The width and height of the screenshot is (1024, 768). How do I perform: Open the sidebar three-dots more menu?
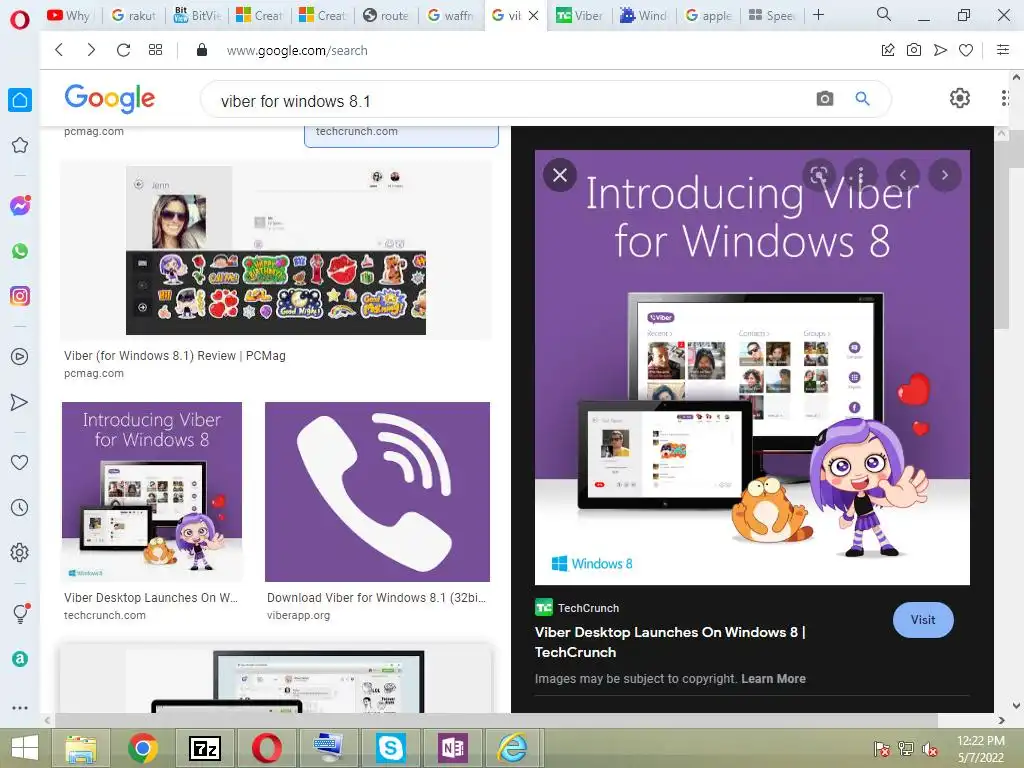[20, 707]
